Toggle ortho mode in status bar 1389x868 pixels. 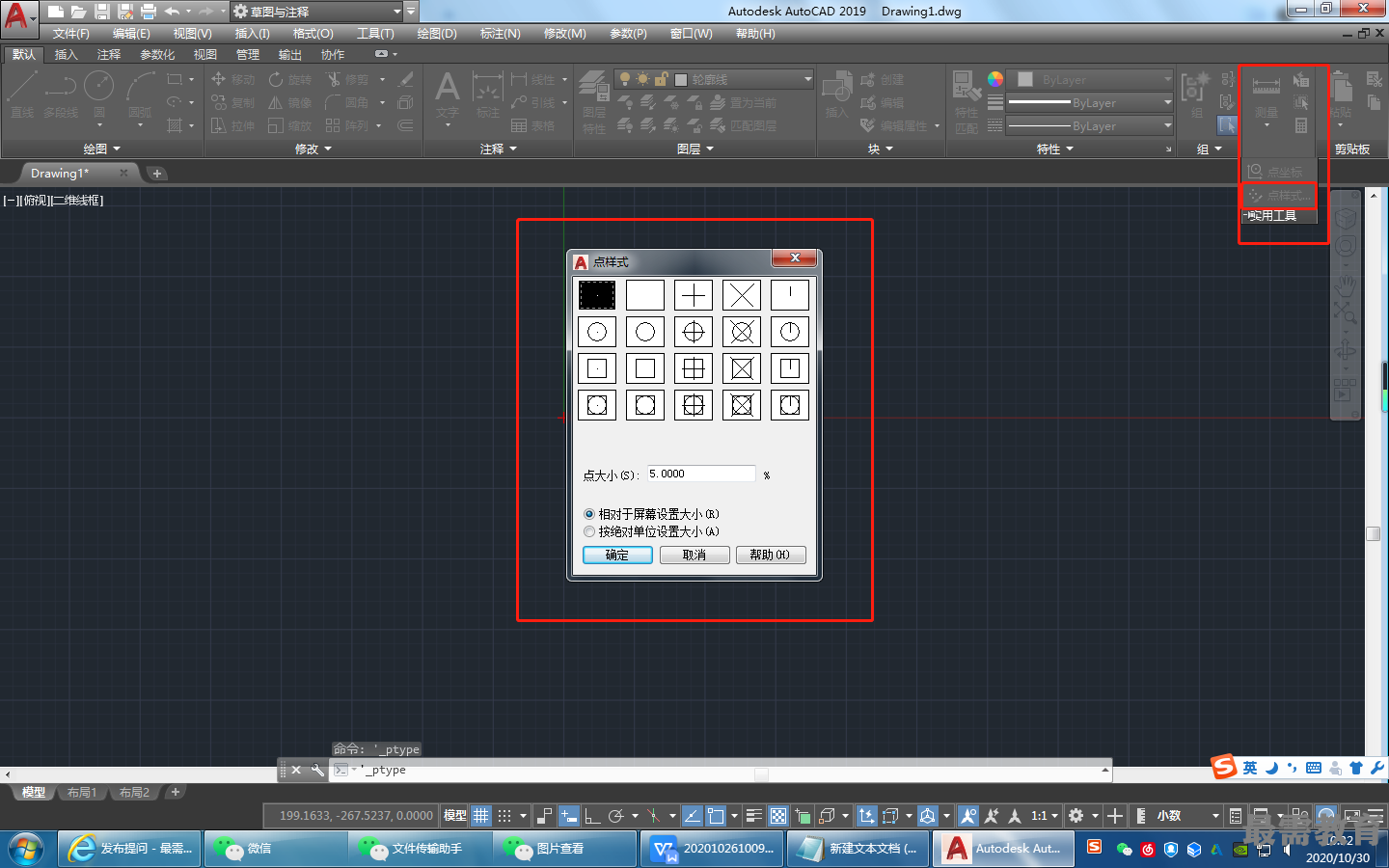pyautogui.click(x=592, y=816)
